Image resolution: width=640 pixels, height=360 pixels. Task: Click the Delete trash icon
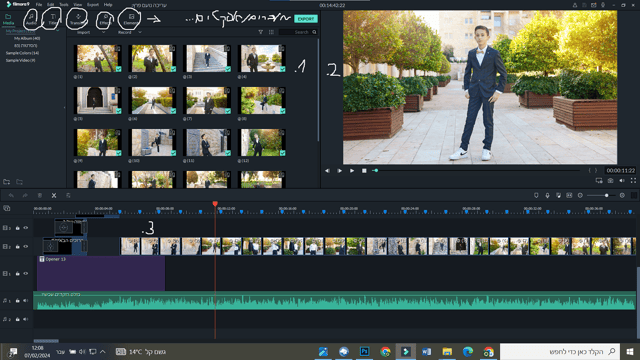tap(40, 196)
